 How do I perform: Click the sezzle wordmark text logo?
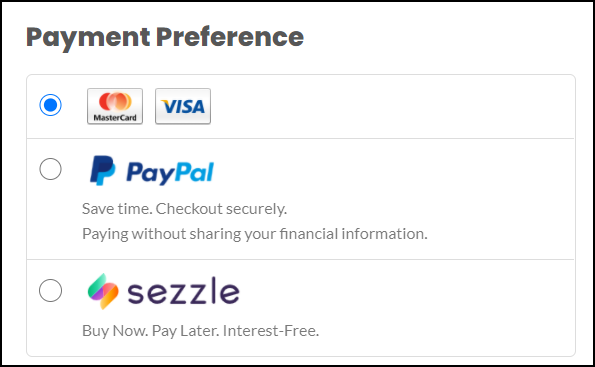184,291
